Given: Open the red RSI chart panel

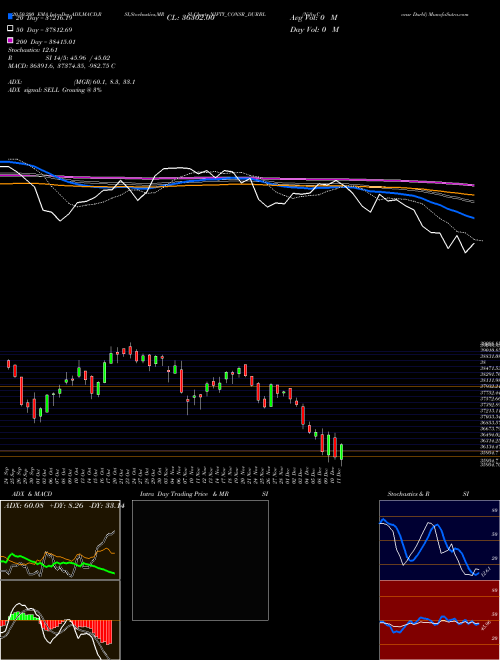Looking at the screenshot, I should [439, 620].
